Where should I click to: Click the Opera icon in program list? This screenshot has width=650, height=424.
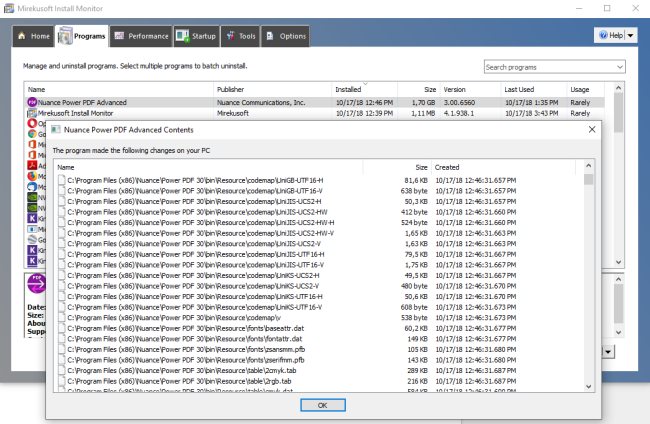click(32, 123)
